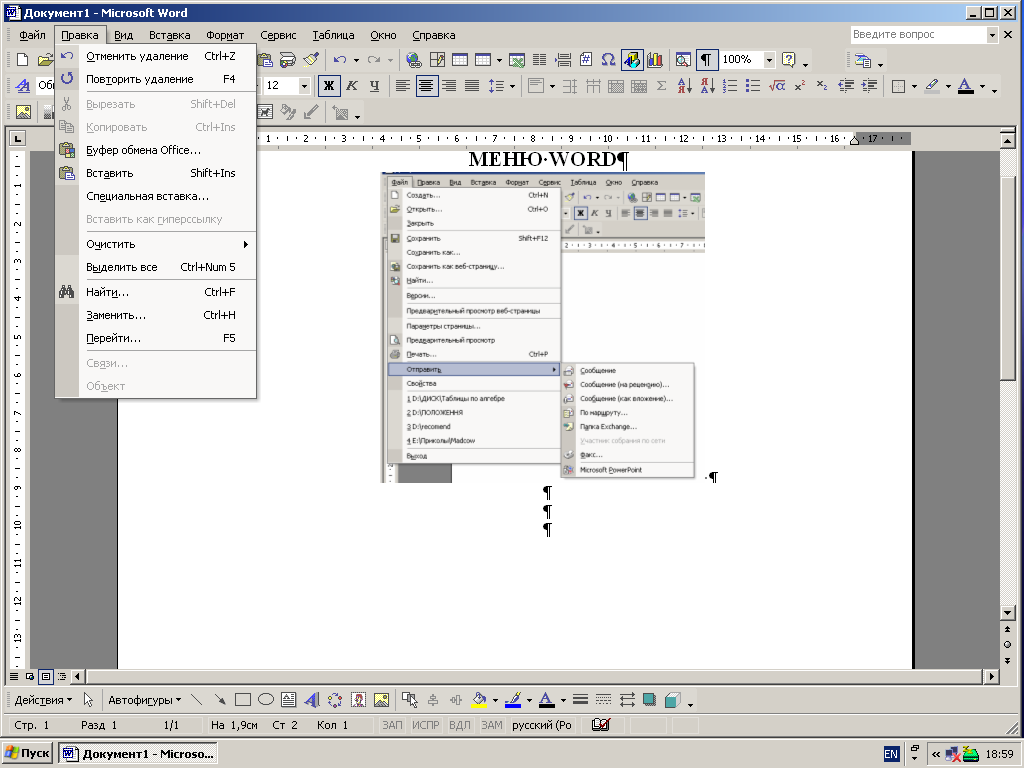Toggle Bold (Ж) formatting
This screenshot has height=768, width=1024.
pos(328,86)
